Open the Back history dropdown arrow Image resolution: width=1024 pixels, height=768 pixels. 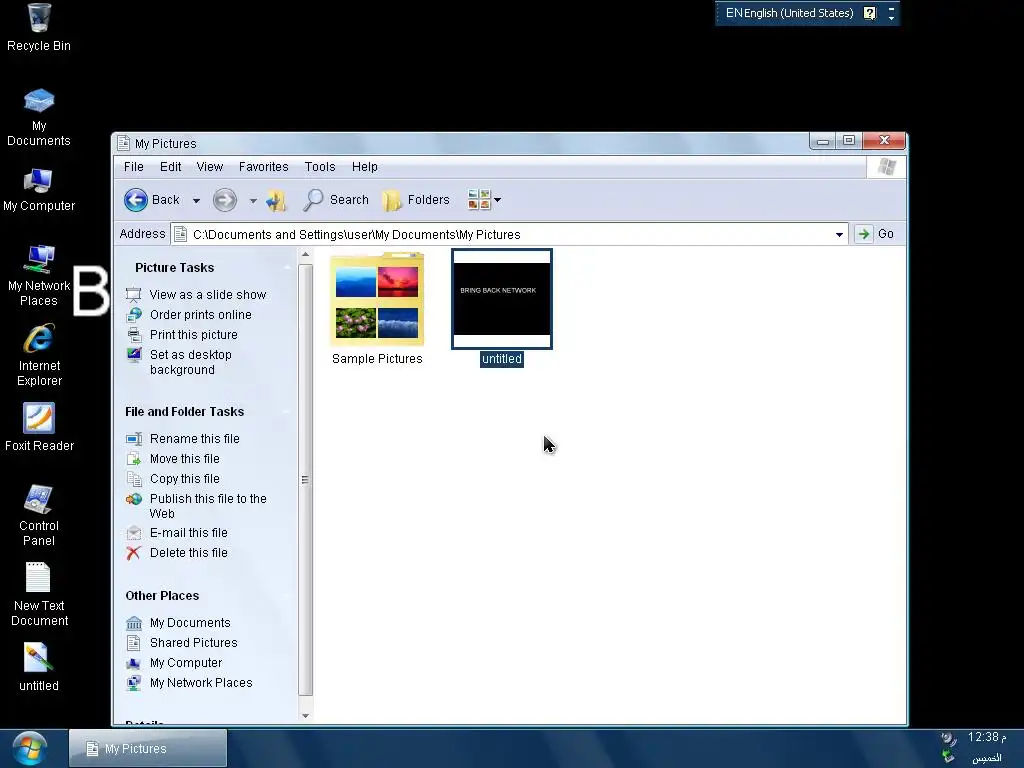pyautogui.click(x=196, y=200)
